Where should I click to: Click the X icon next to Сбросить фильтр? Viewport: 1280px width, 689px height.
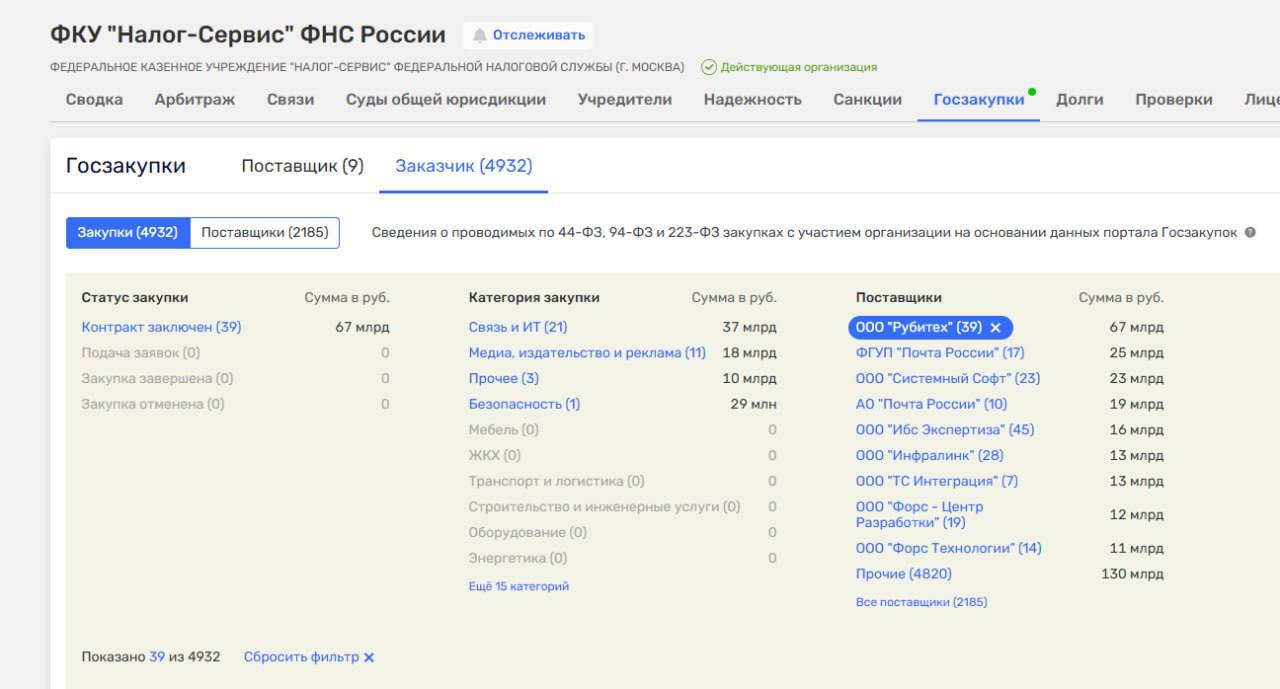click(x=369, y=658)
